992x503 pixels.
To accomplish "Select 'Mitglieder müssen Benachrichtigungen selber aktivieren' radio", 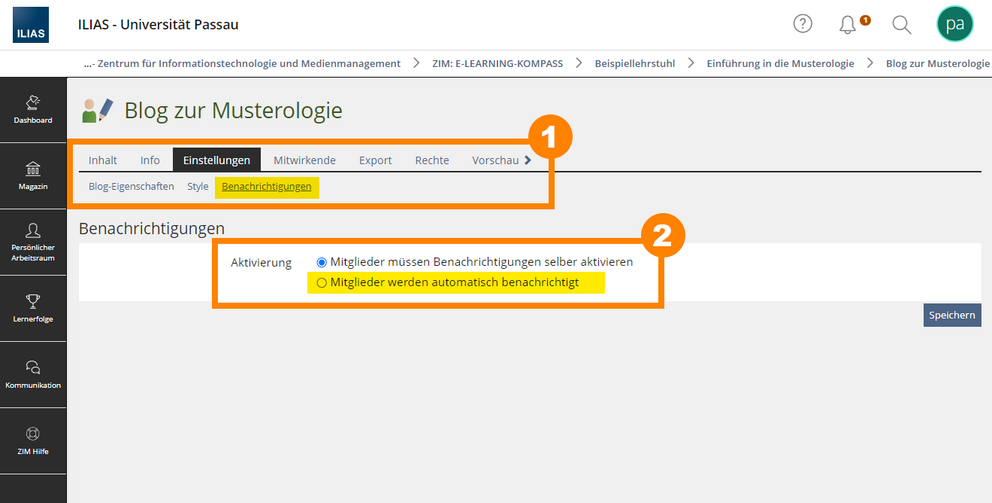I will point(321,262).
